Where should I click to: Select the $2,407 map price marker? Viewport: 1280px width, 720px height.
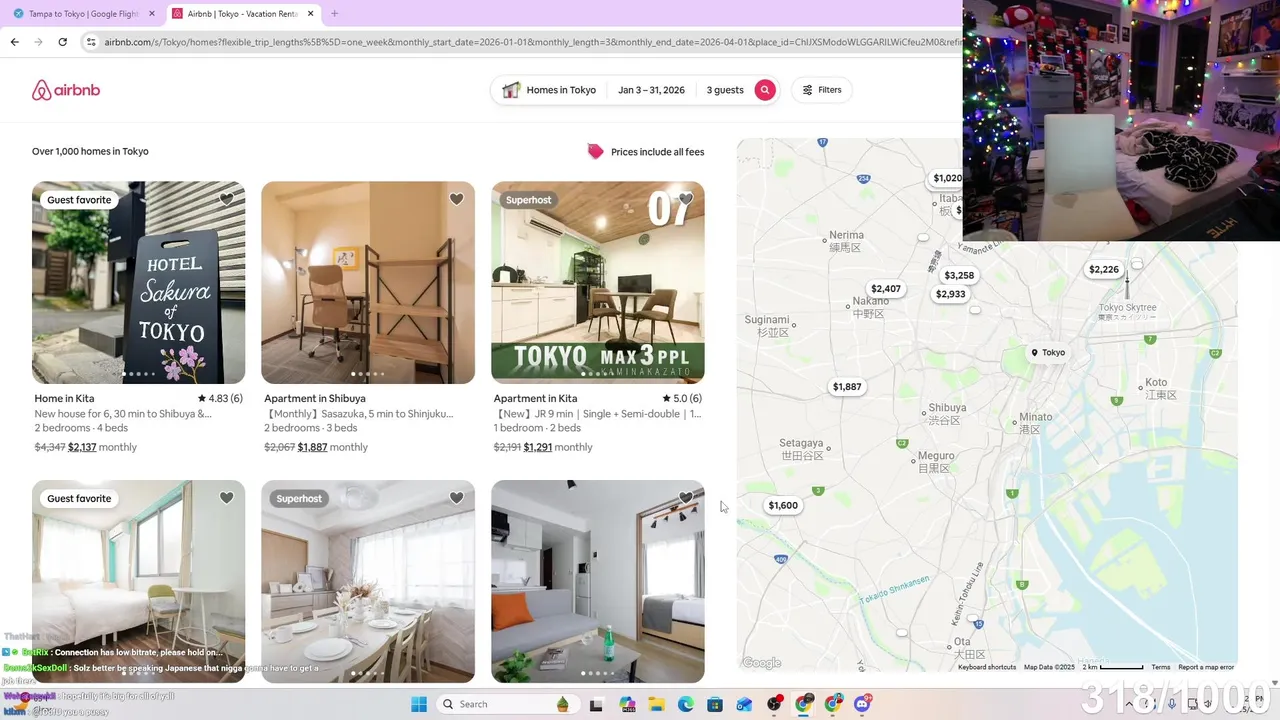tap(886, 289)
